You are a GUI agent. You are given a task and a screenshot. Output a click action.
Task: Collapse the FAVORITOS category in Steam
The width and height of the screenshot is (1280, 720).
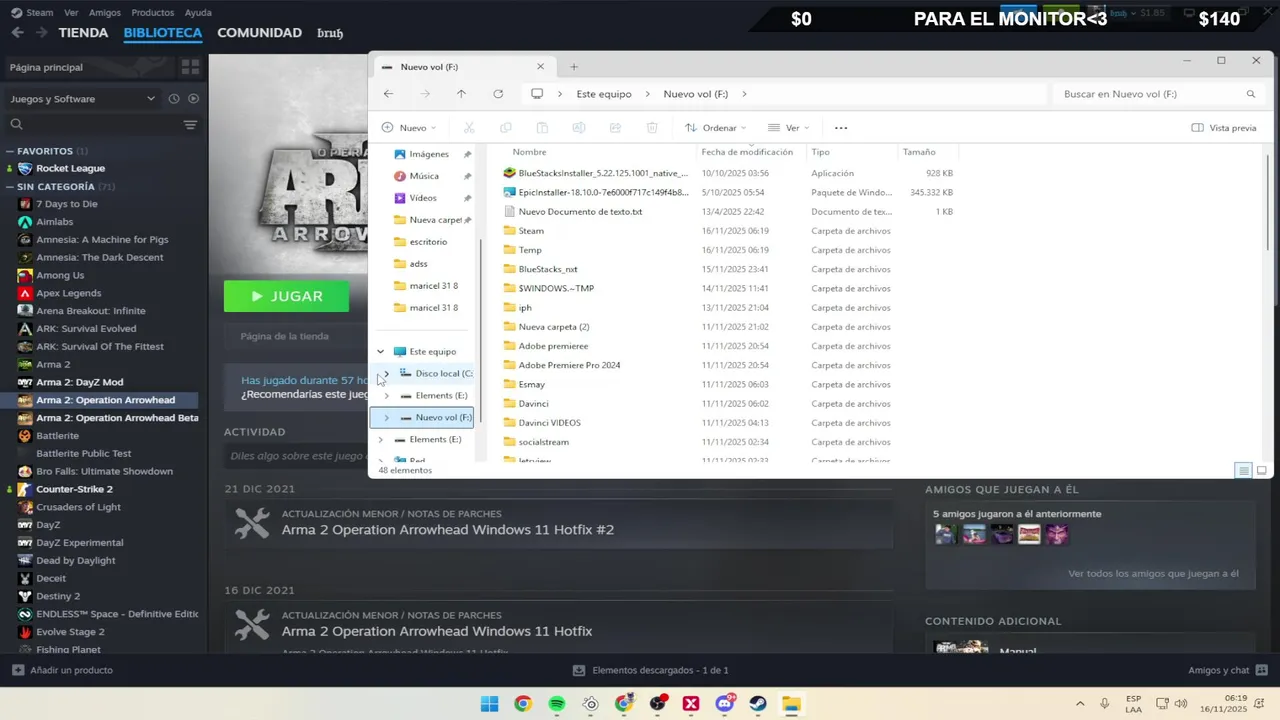(x=10, y=151)
